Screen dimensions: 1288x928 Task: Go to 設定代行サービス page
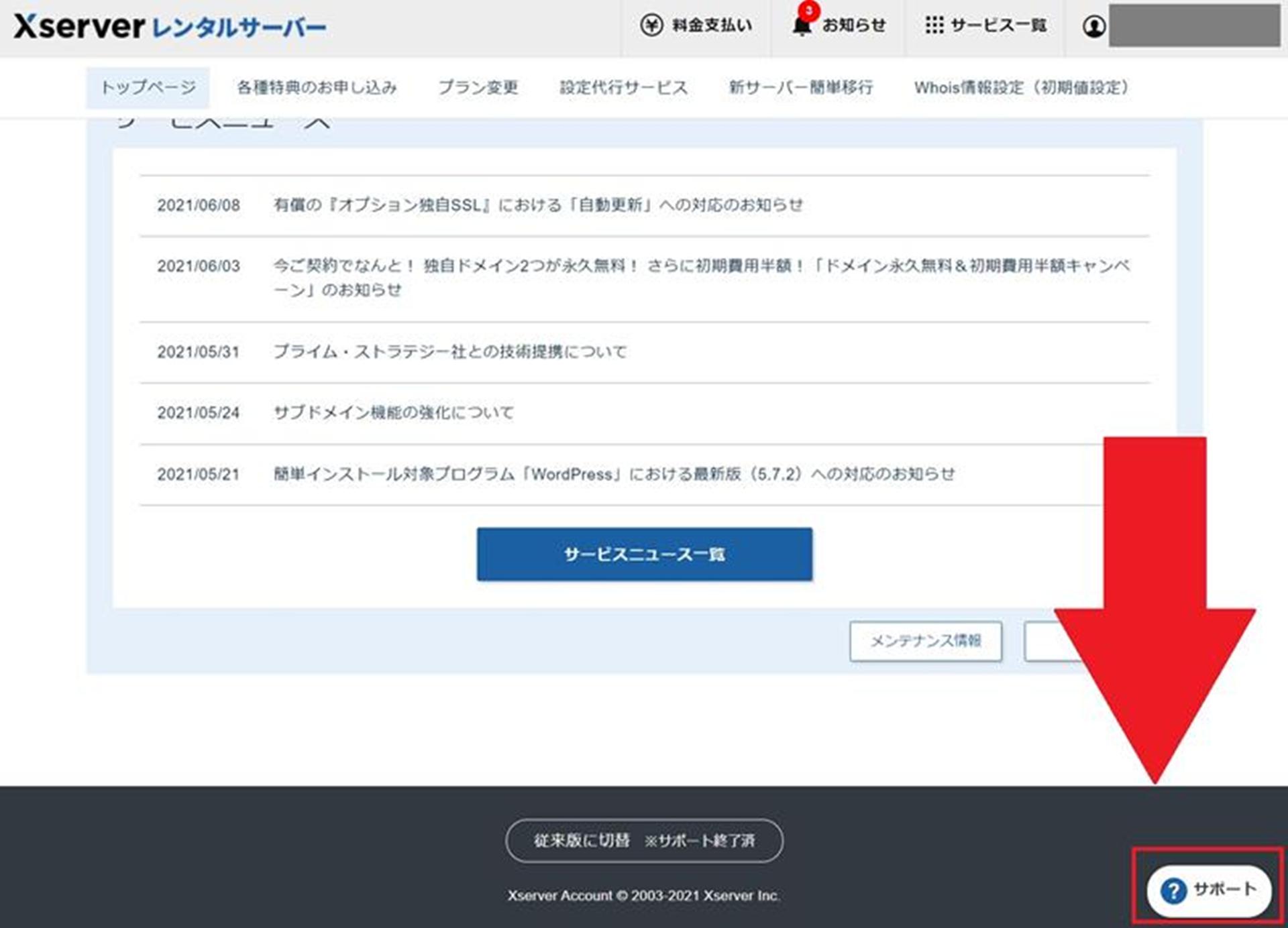coord(624,88)
